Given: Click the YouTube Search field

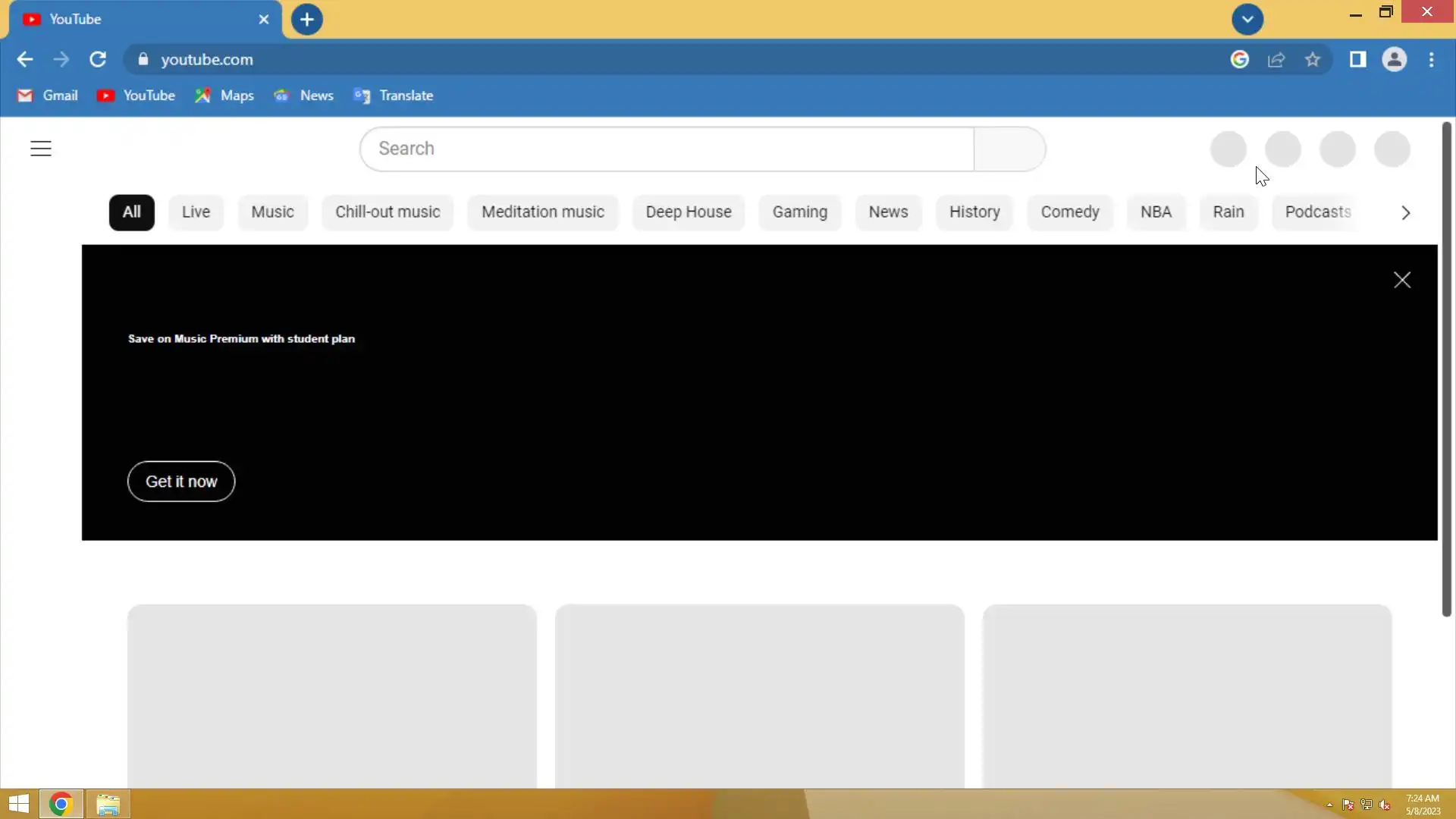Looking at the screenshot, I should [667, 149].
